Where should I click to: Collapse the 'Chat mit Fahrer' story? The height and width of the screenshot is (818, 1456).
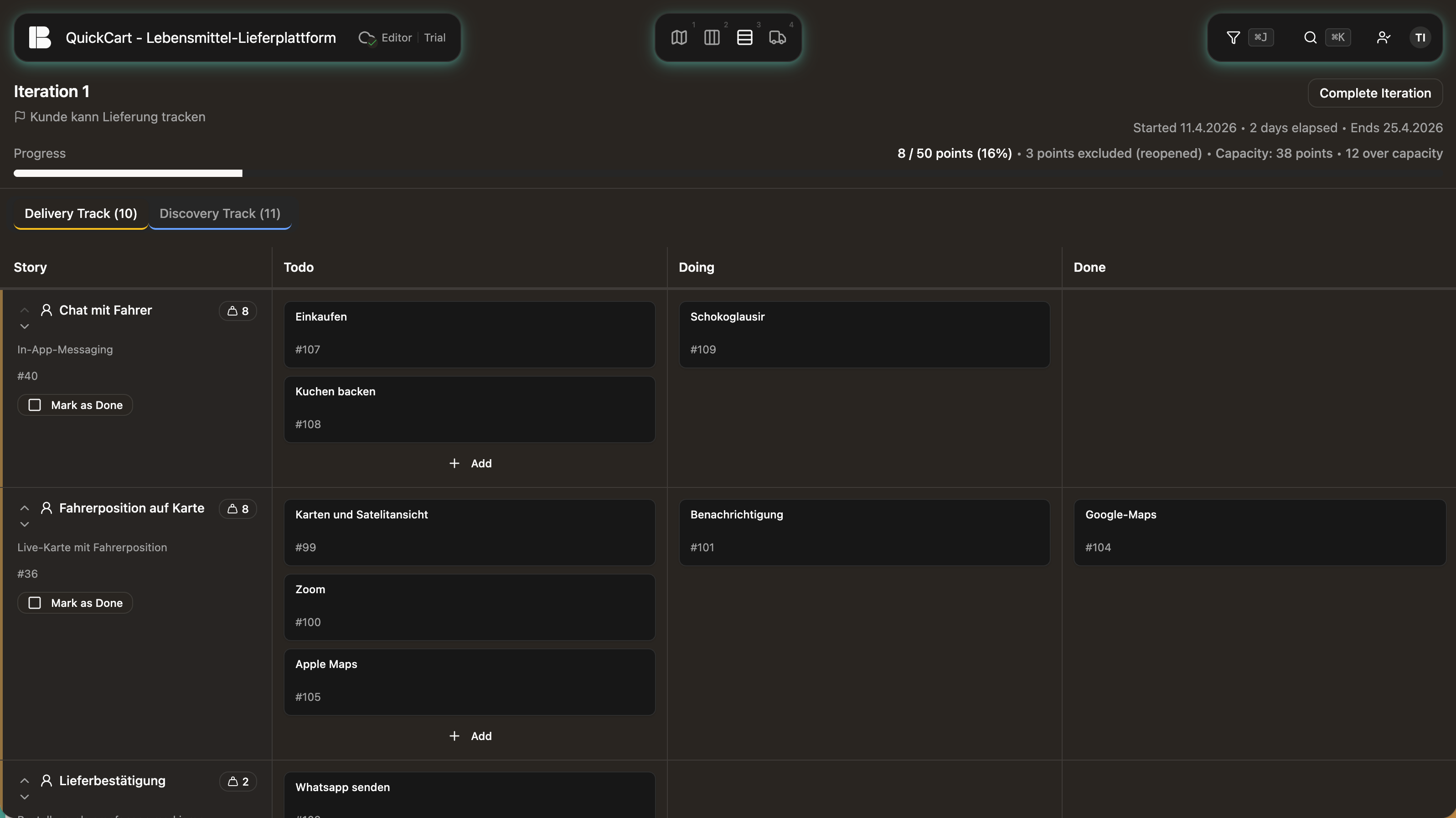[x=24, y=310]
